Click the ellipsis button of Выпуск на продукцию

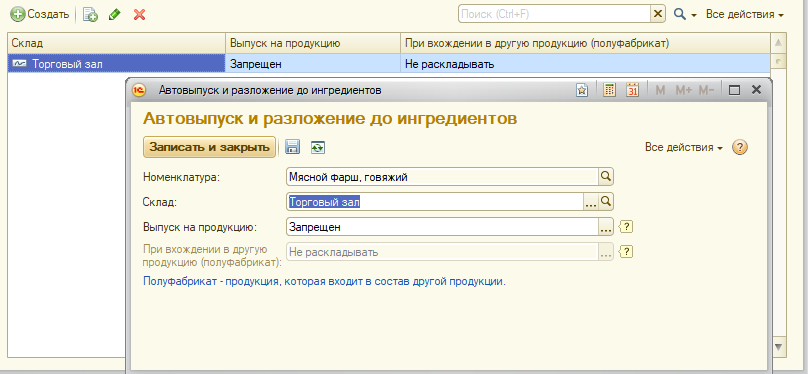(x=605, y=227)
